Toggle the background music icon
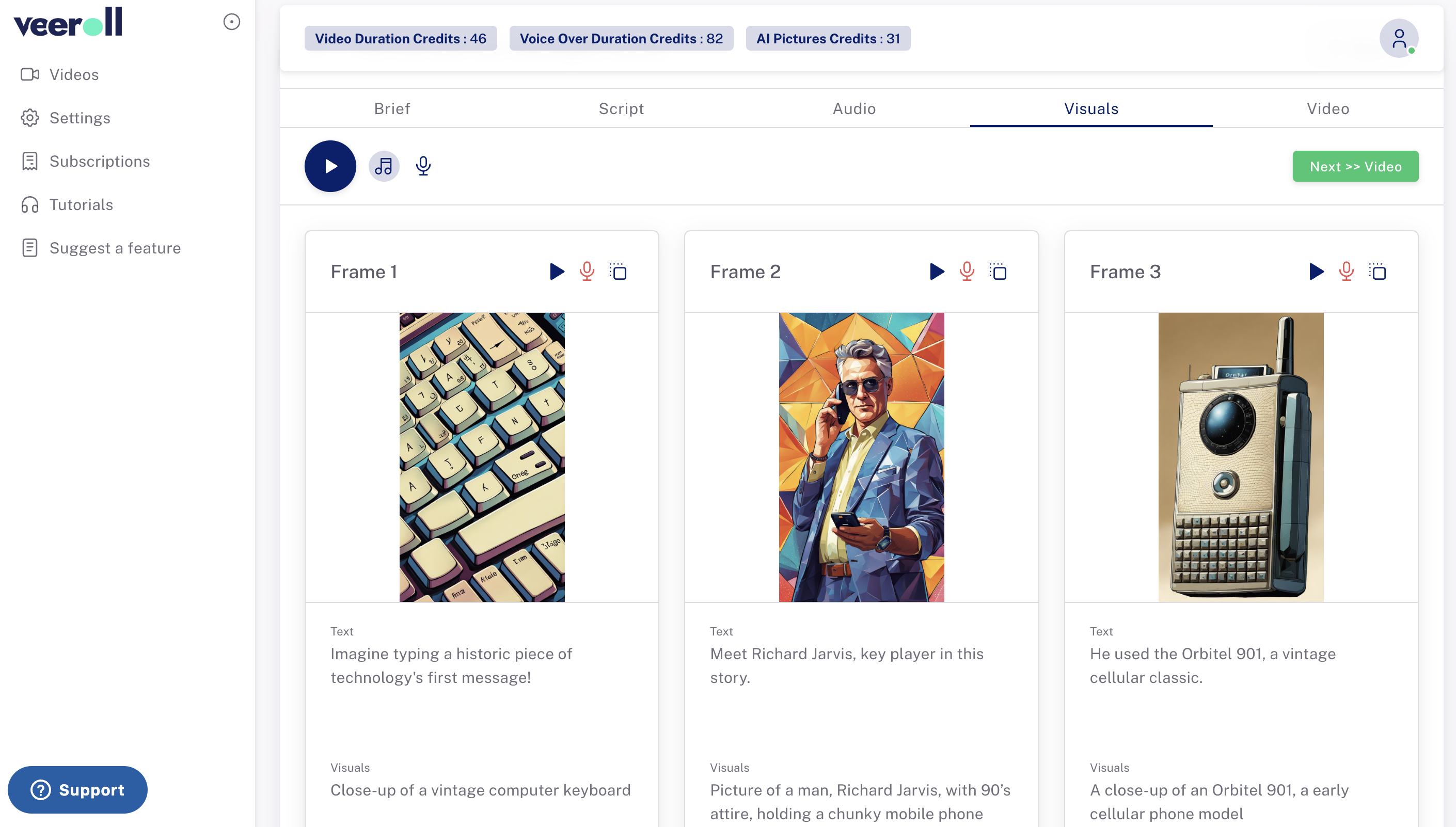The width and height of the screenshot is (1456, 827). click(384, 166)
